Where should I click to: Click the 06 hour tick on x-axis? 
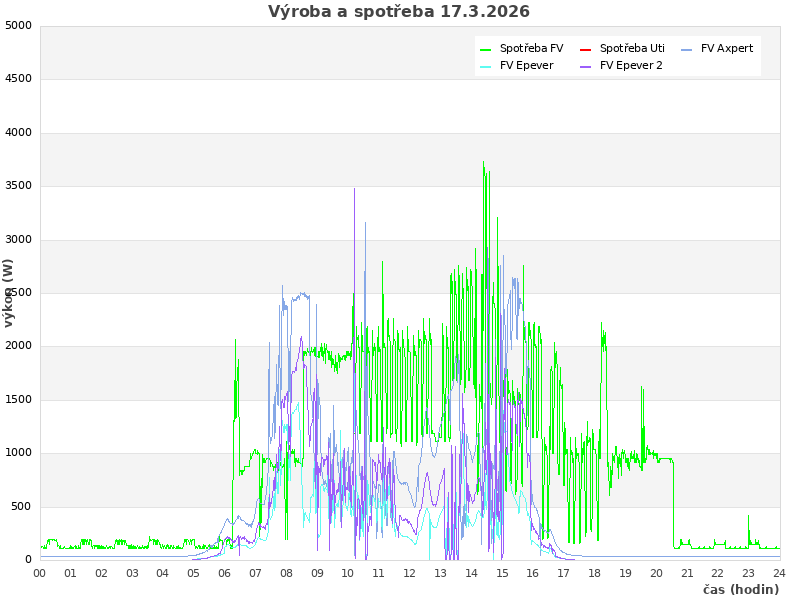click(x=225, y=574)
